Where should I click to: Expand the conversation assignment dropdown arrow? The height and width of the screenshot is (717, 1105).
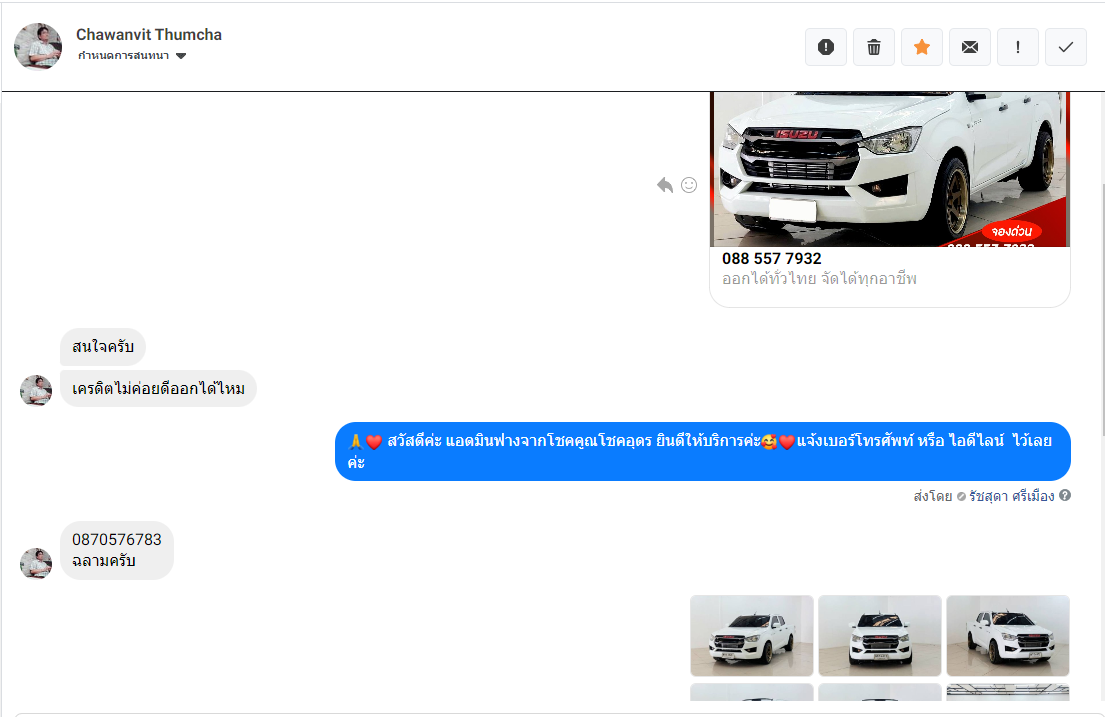181,56
